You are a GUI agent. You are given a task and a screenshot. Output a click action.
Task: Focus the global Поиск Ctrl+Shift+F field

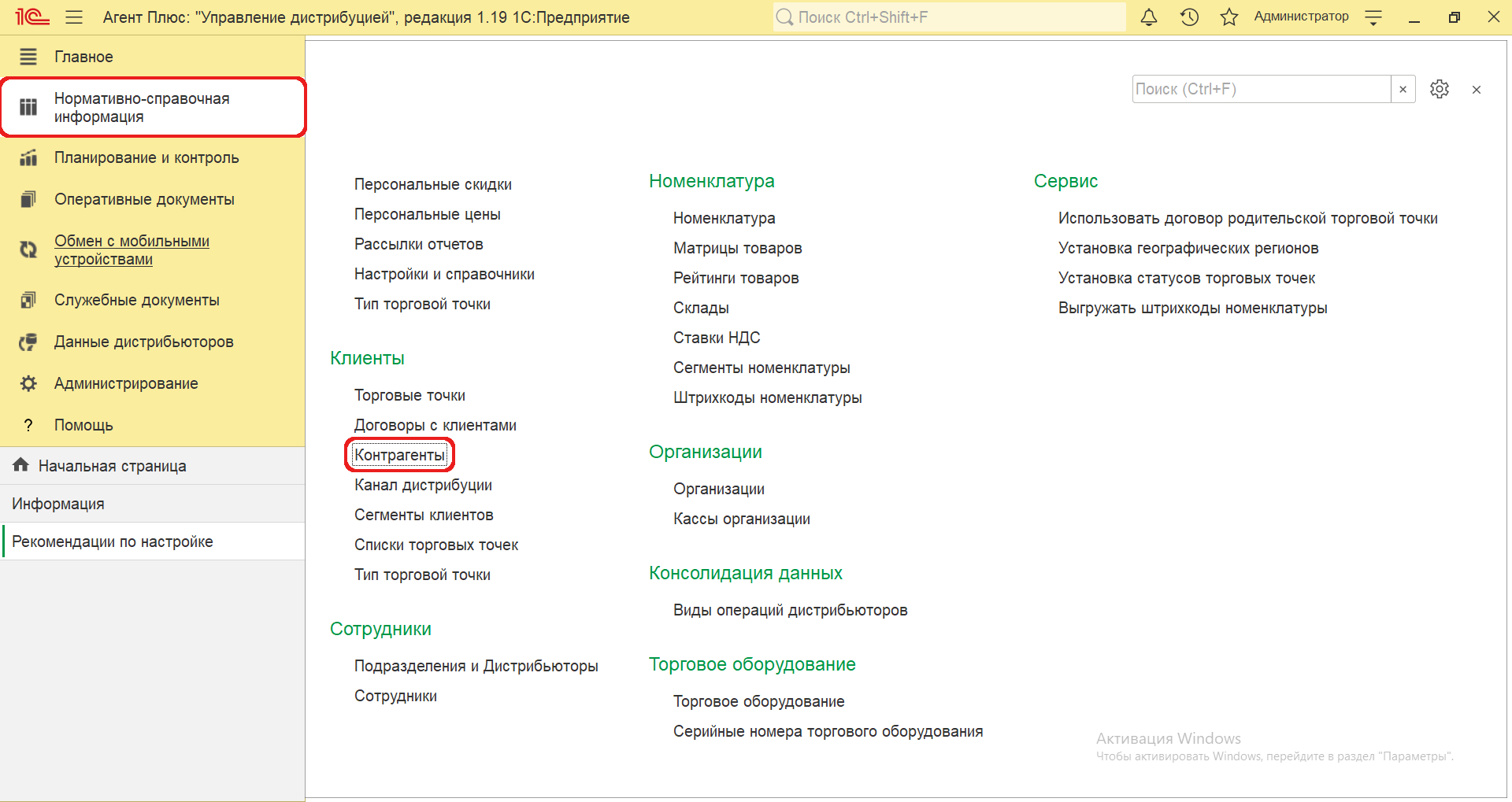pyautogui.click(x=949, y=17)
